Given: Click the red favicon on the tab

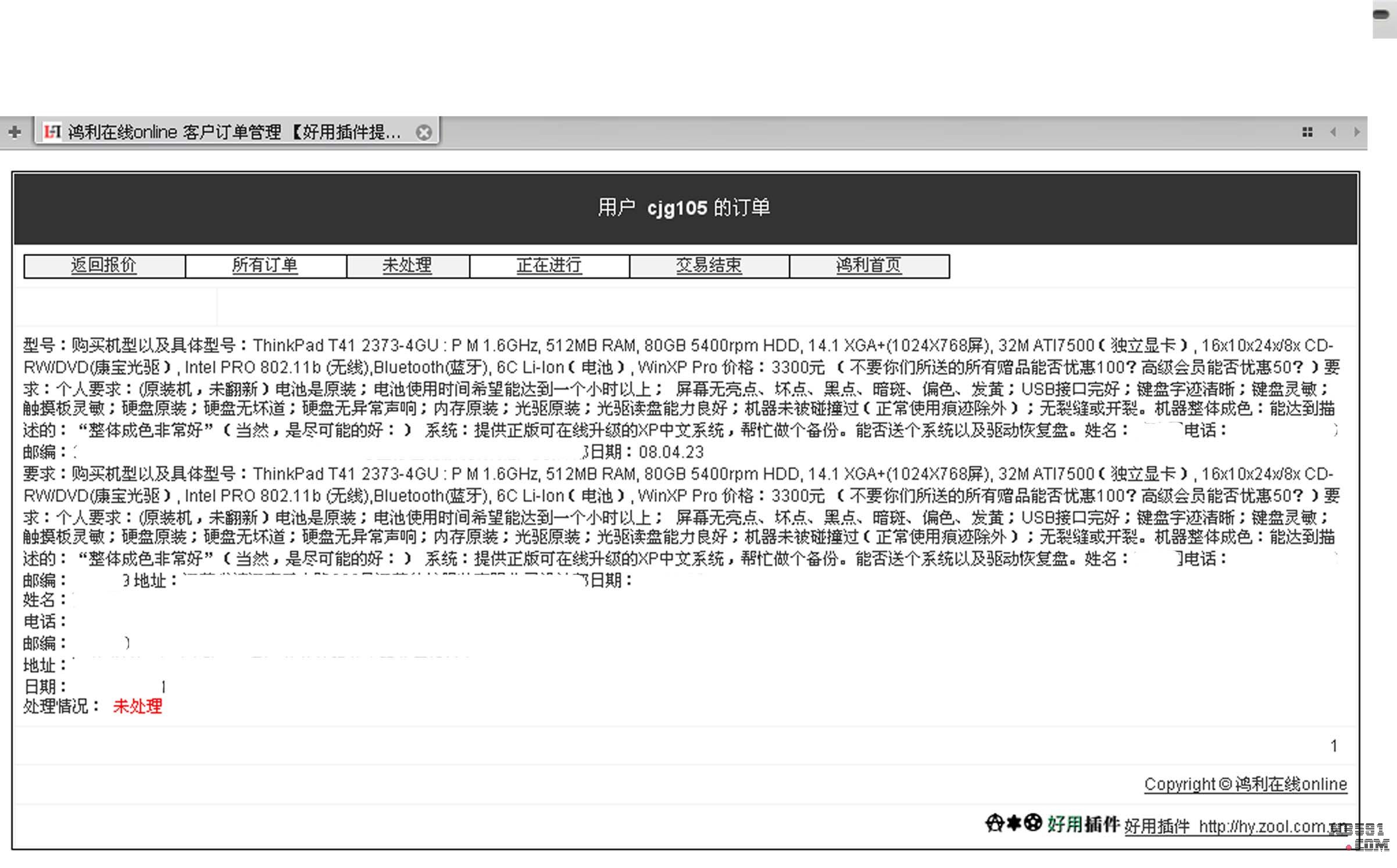Looking at the screenshot, I should pyautogui.click(x=53, y=132).
